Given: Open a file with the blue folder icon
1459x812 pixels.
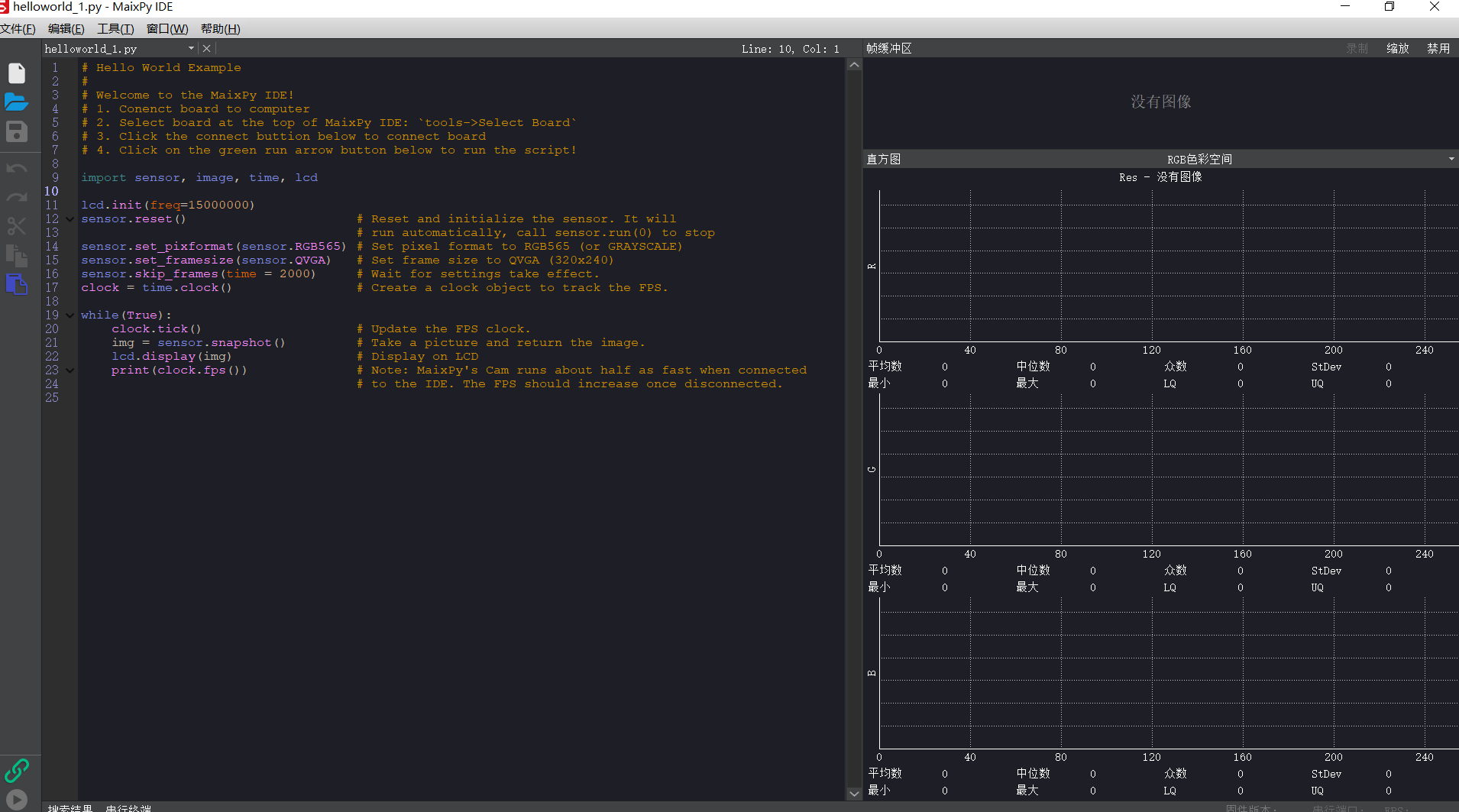Looking at the screenshot, I should tap(17, 102).
